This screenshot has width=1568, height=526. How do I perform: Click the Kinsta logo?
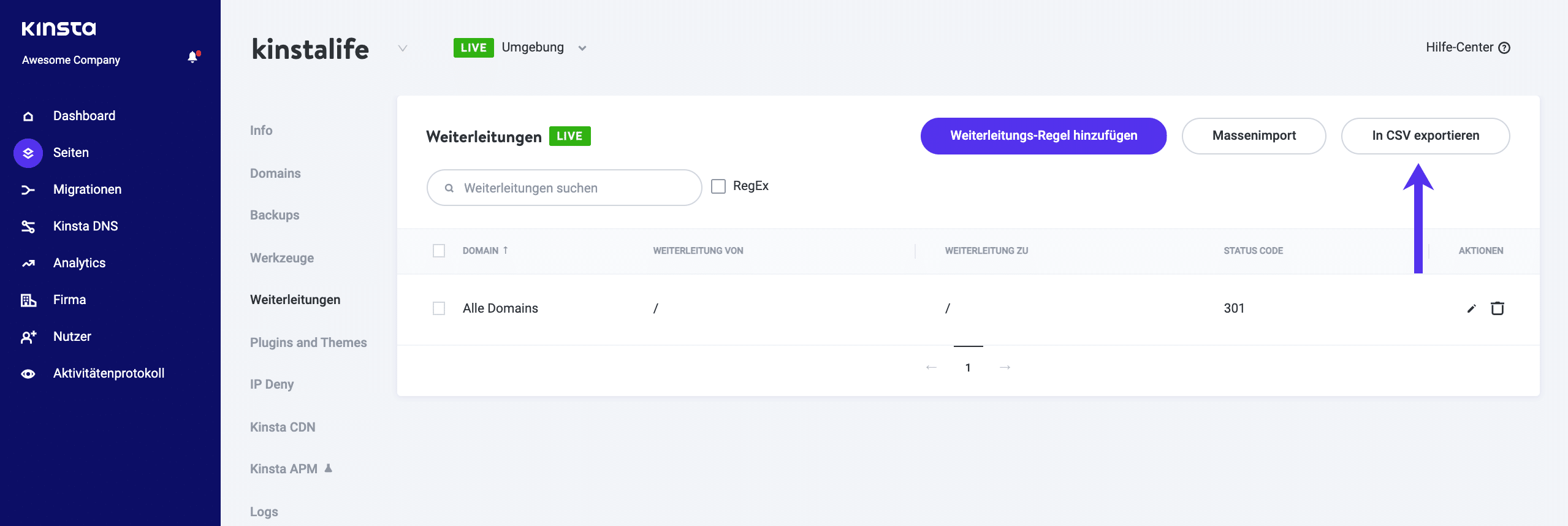(x=59, y=29)
